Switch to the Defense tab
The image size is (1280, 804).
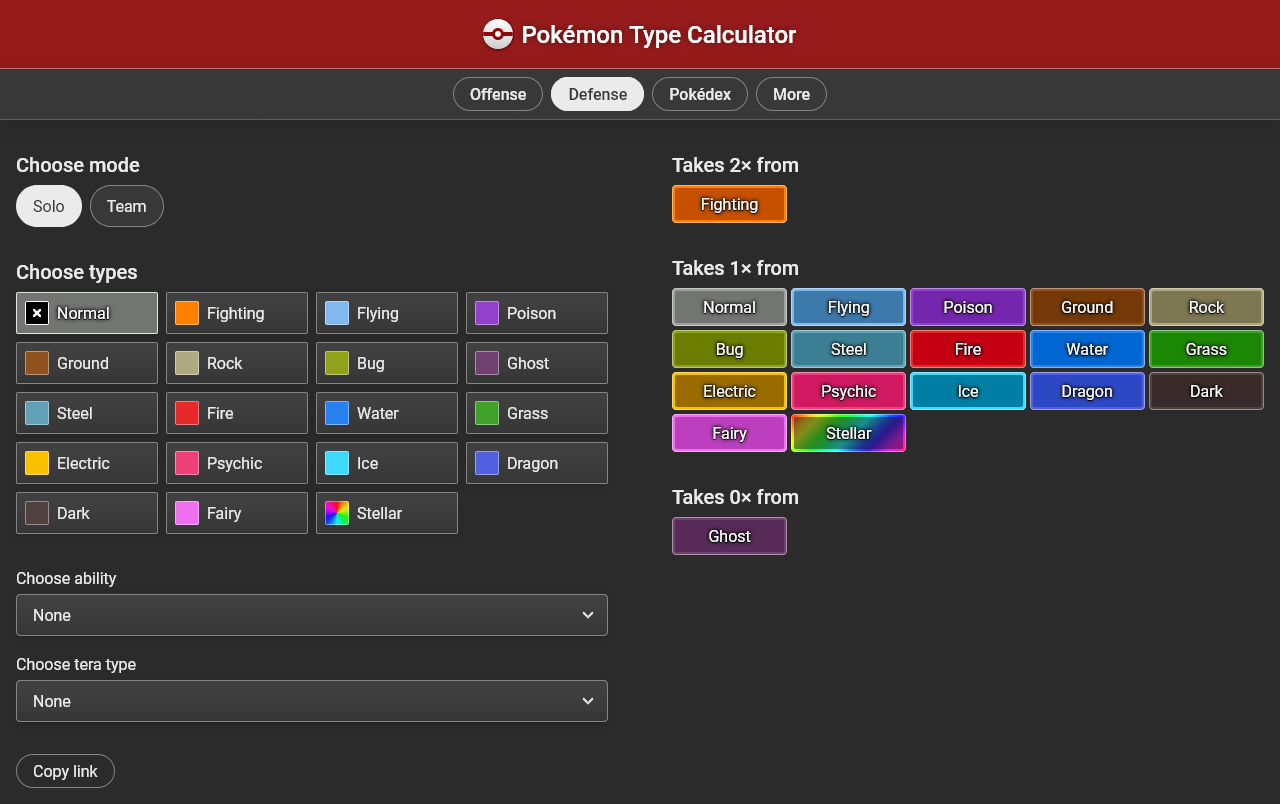[x=598, y=94]
